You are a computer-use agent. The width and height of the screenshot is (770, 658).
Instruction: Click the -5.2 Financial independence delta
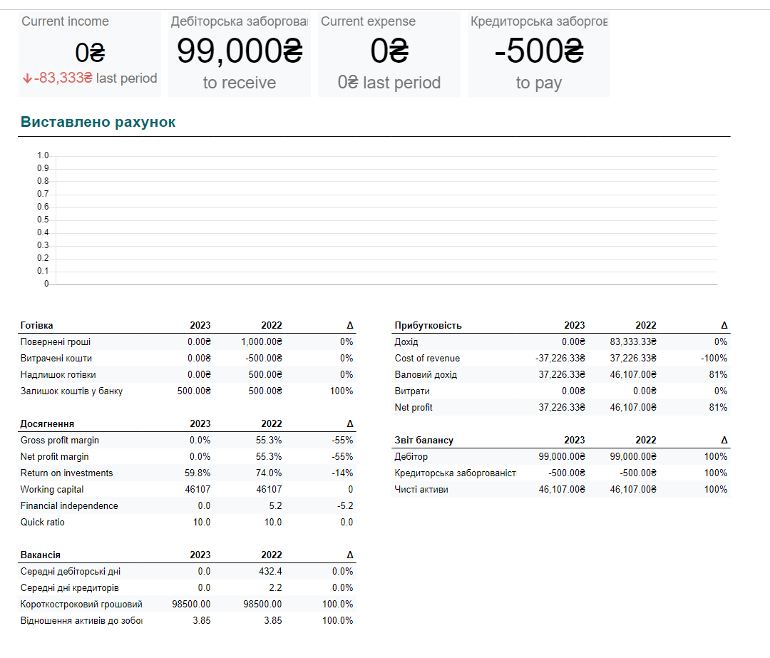(x=346, y=506)
